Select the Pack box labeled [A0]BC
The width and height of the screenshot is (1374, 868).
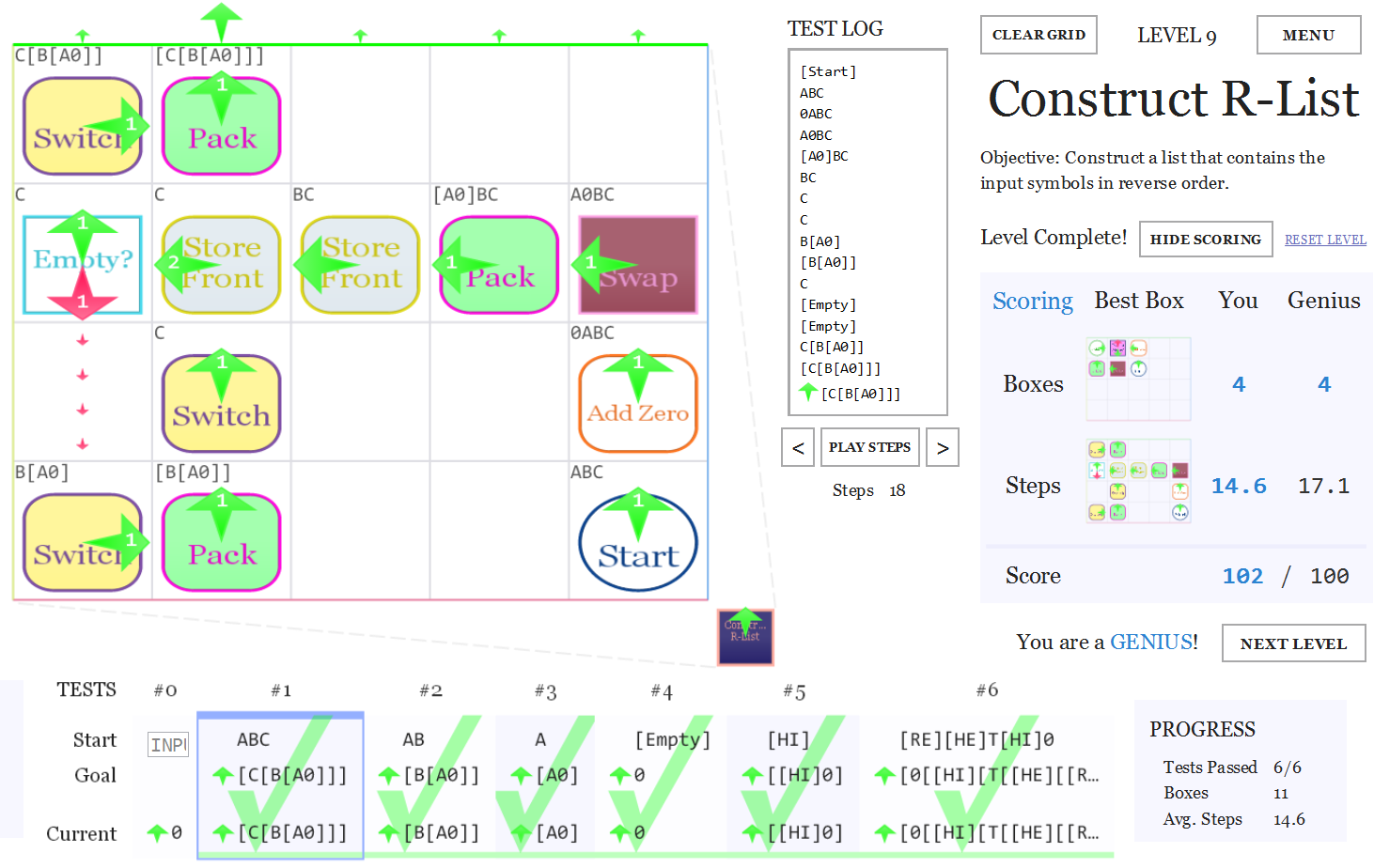[x=500, y=265]
